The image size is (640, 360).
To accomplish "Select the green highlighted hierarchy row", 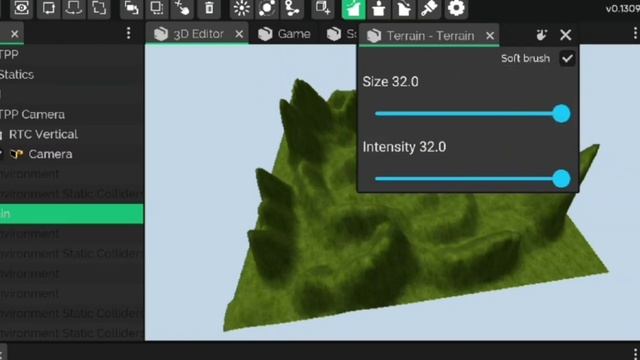I will pyautogui.click(x=72, y=214).
